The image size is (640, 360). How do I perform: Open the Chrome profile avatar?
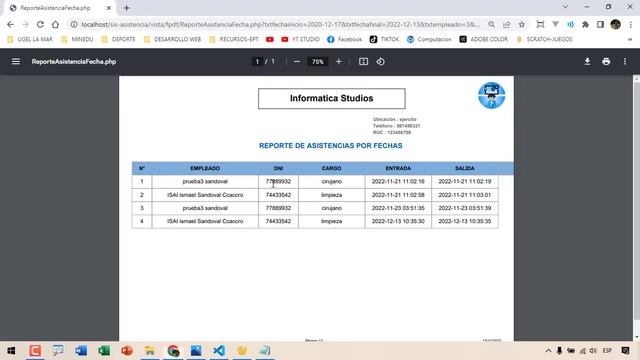click(616, 24)
